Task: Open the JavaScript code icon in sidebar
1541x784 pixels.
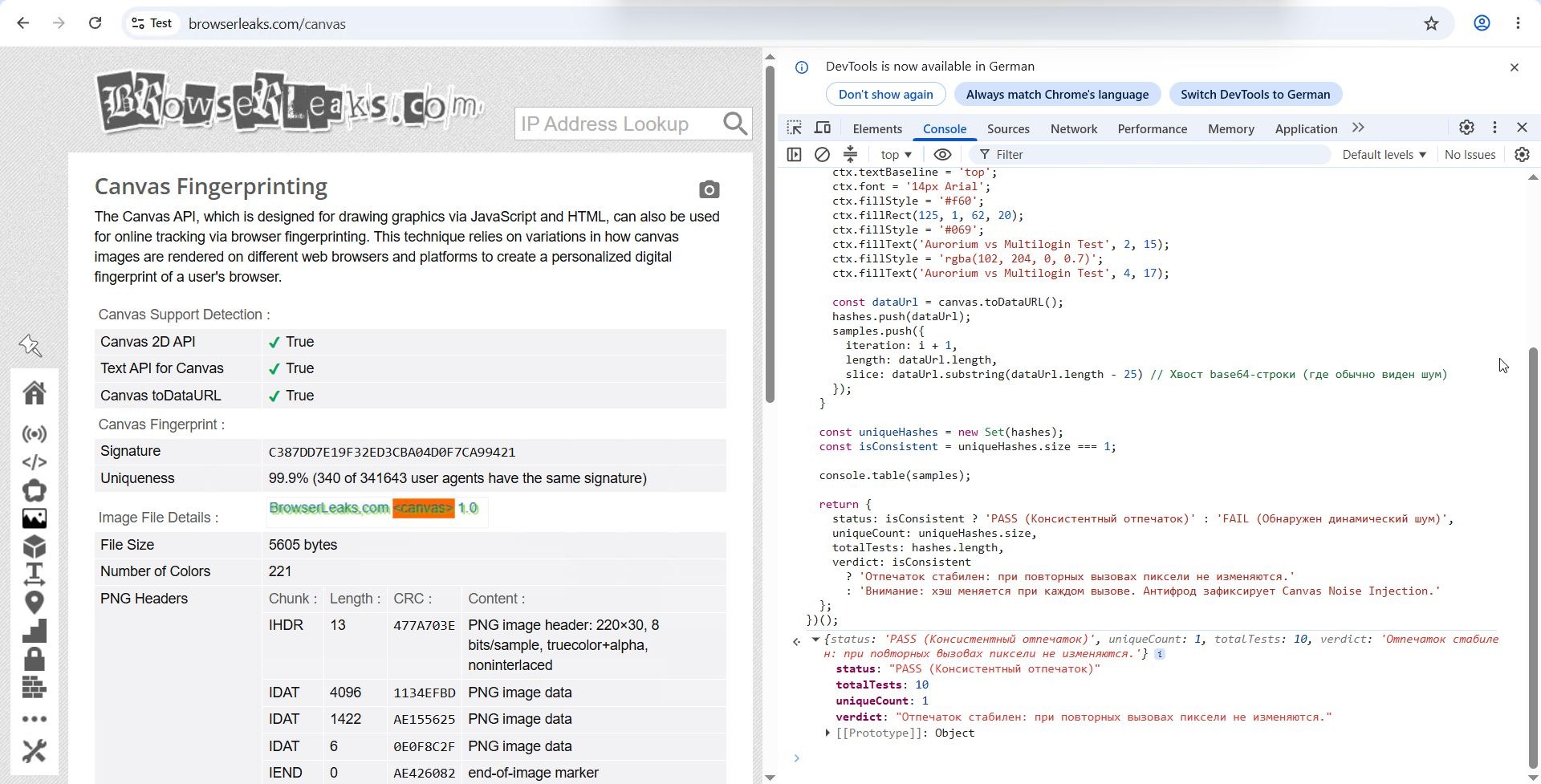Action: (x=35, y=462)
